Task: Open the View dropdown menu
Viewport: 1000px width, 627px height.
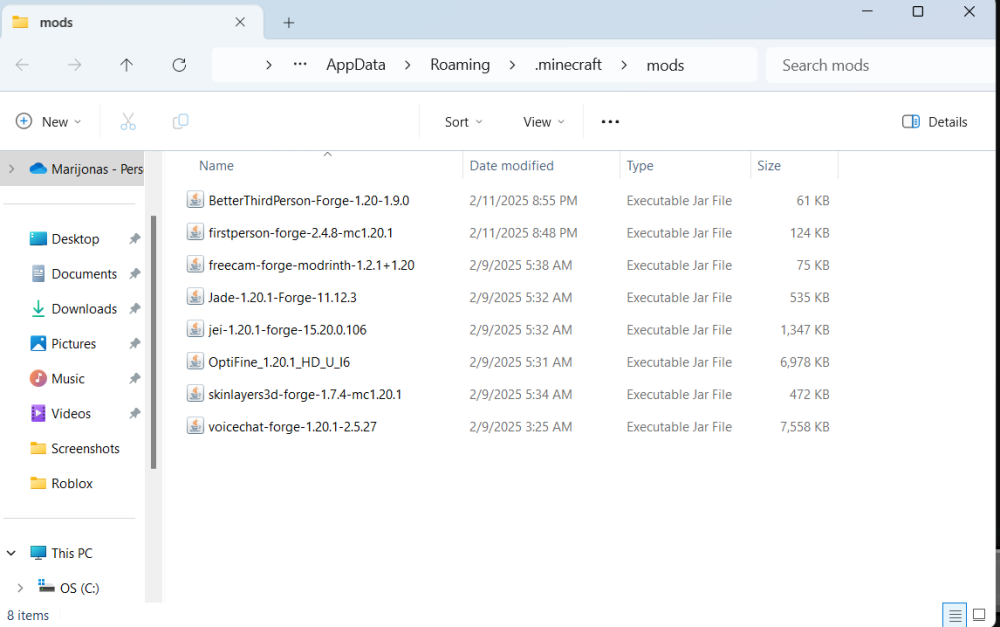Action: (543, 122)
